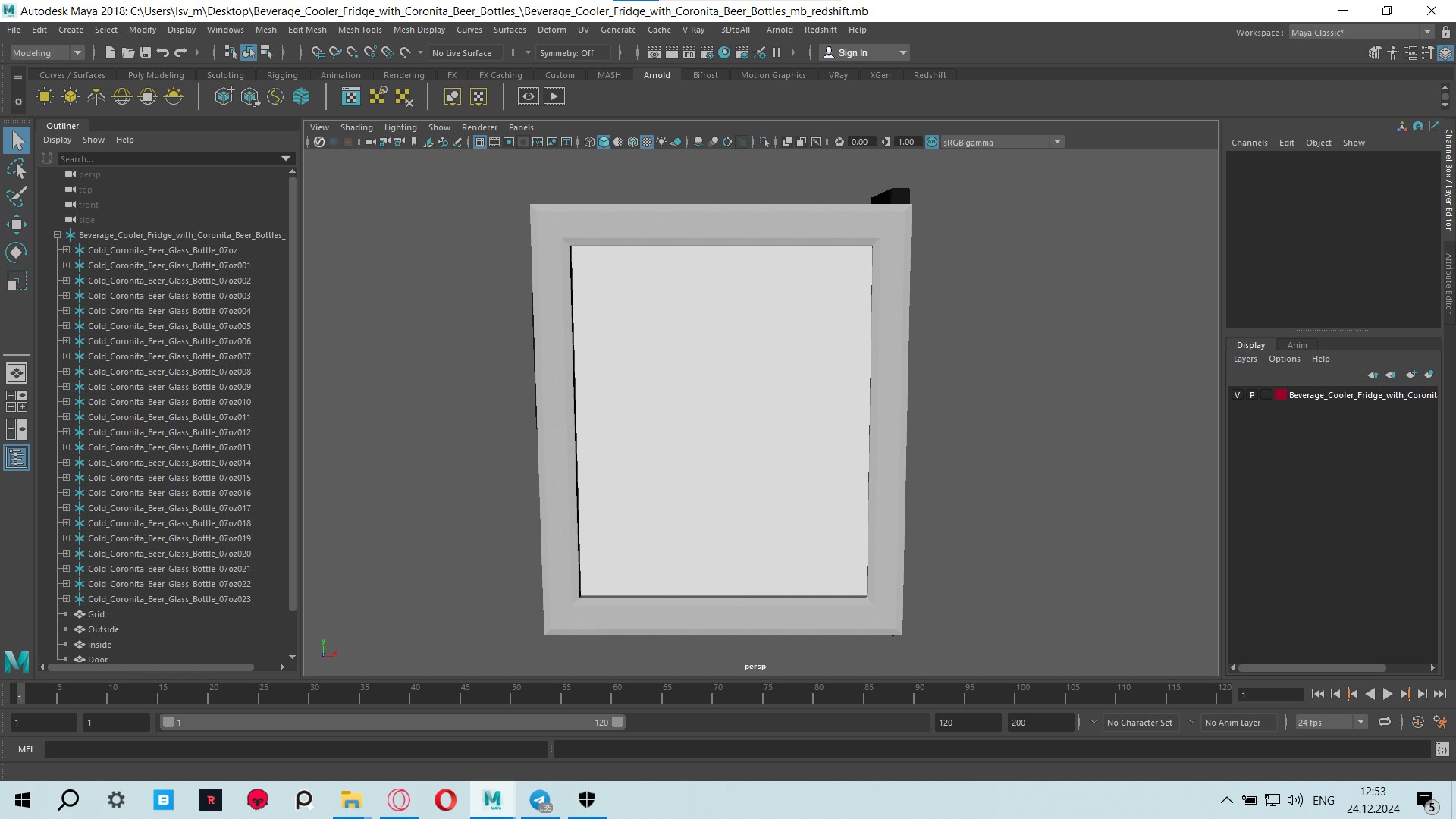Activate the Move tool in toolbox
The height and width of the screenshot is (819, 1456).
tap(17, 224)
